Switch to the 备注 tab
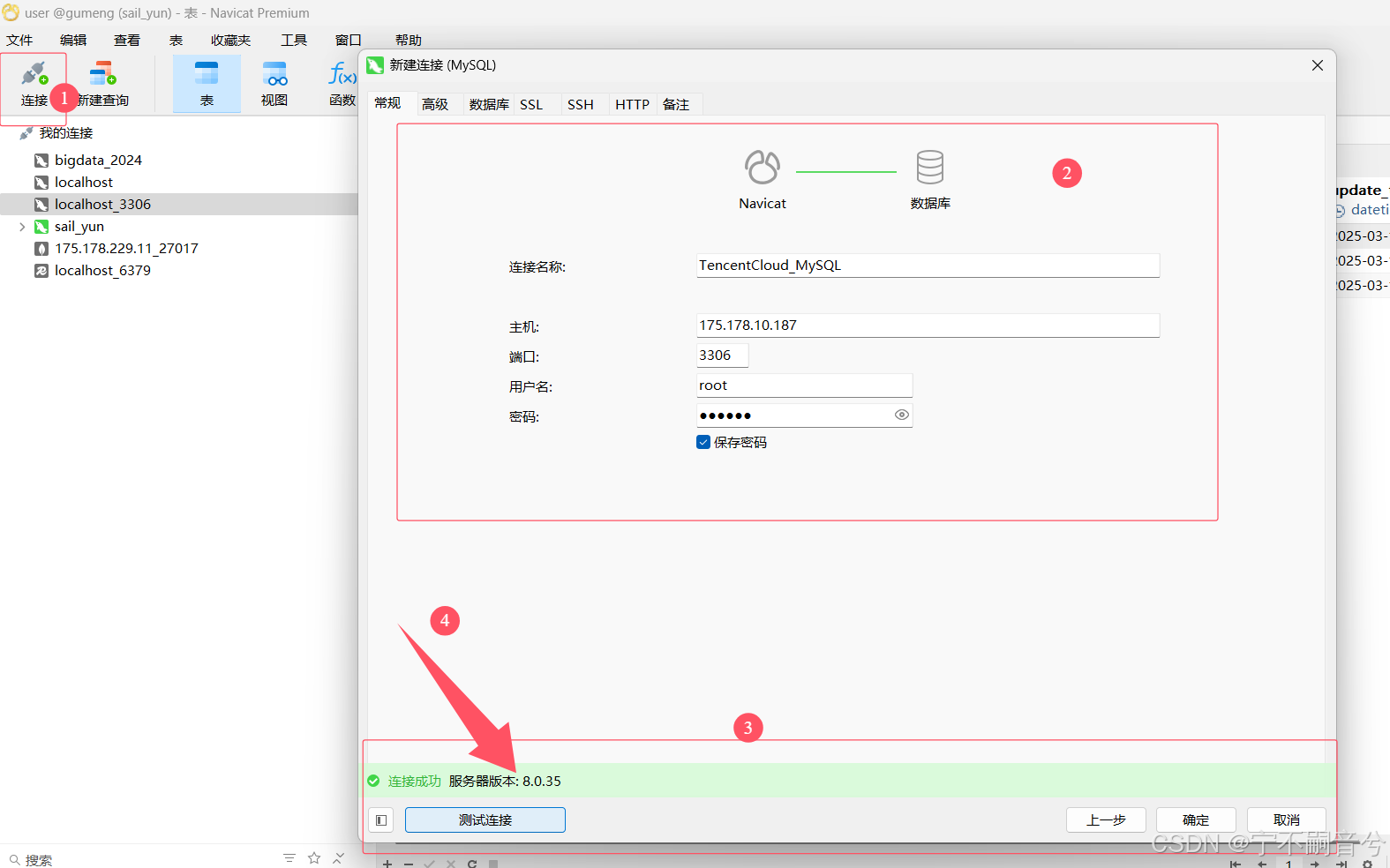 (x=676, y=104)
